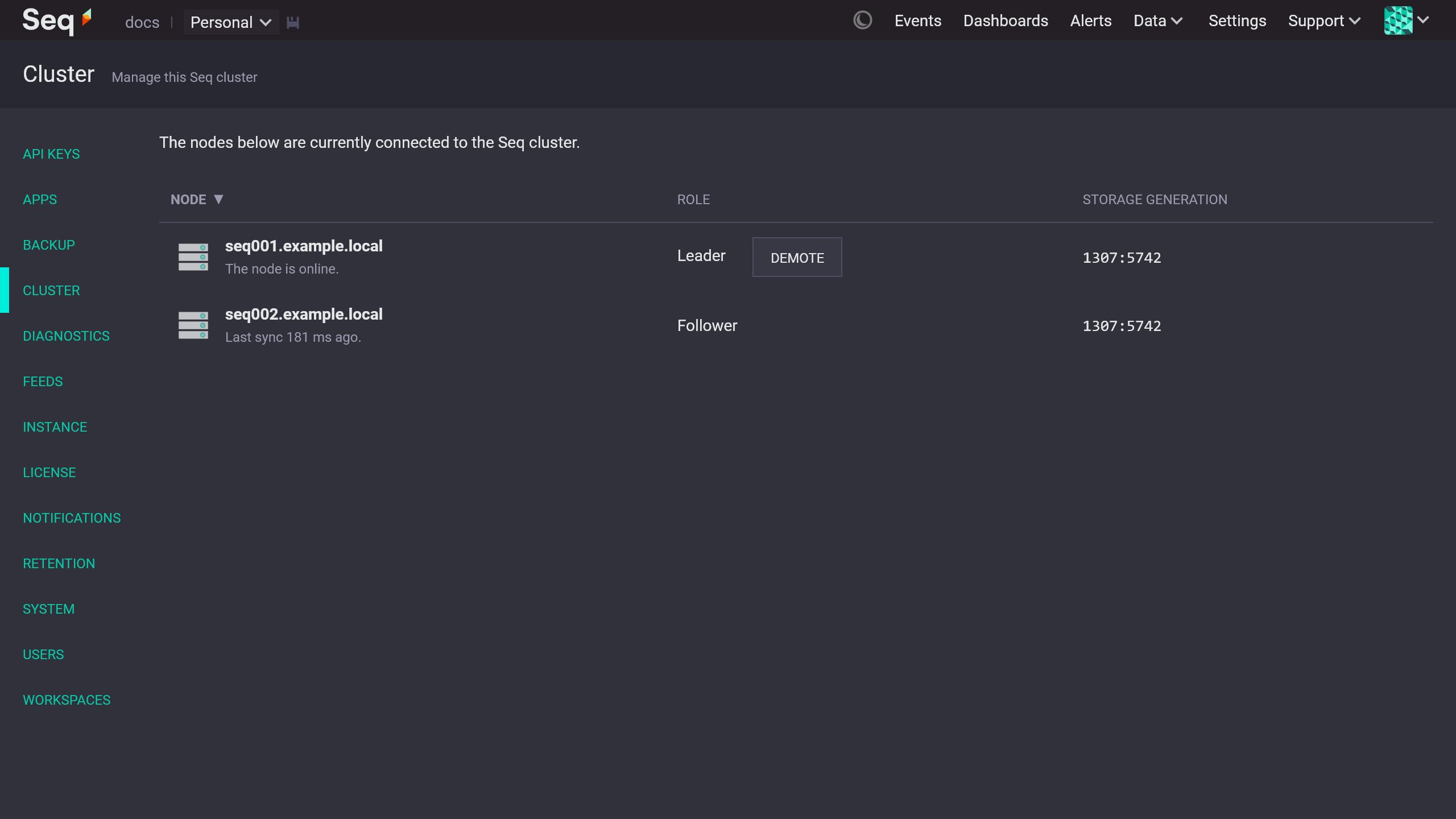
Task: Sort by the NODE column header
Action: pos(197,200)
